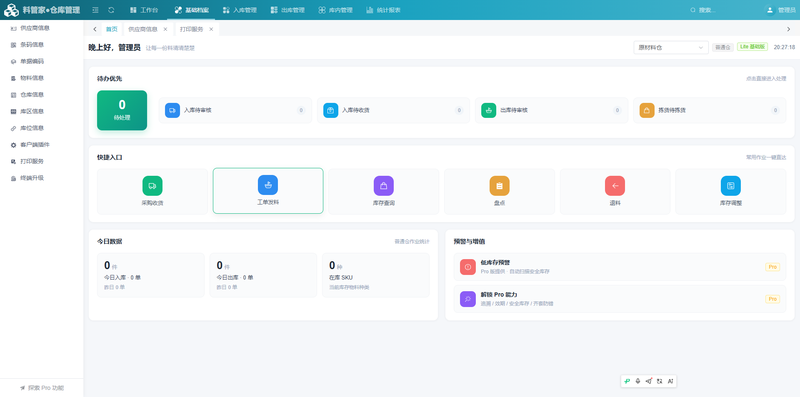
Task: Open 库存调整 blue shortcut icon
Action: click(731, 186)
